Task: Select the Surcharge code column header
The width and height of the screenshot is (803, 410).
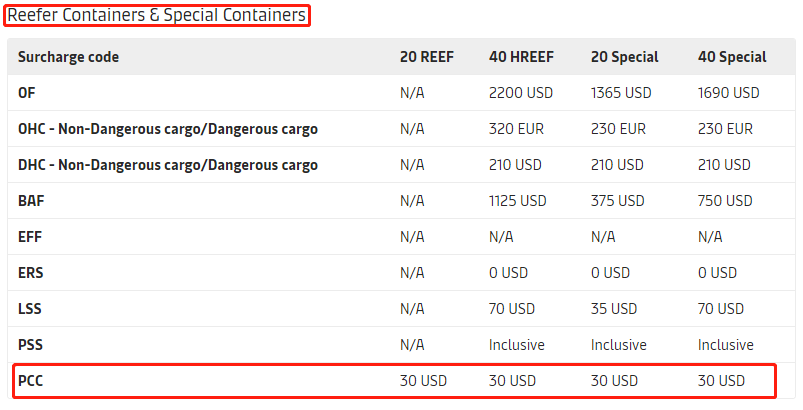Action: [x=68, y=57]
